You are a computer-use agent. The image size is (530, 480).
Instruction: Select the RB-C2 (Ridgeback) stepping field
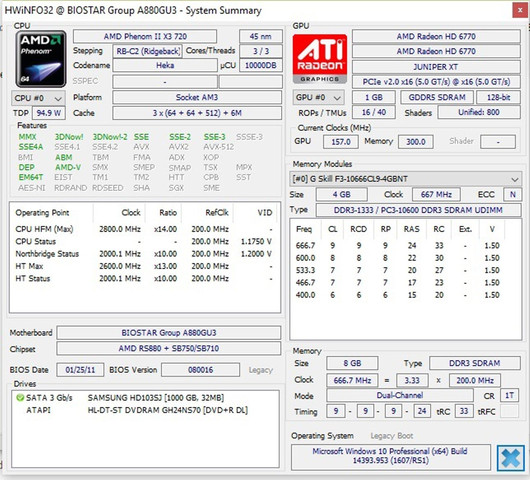click(x=147, y=51)
